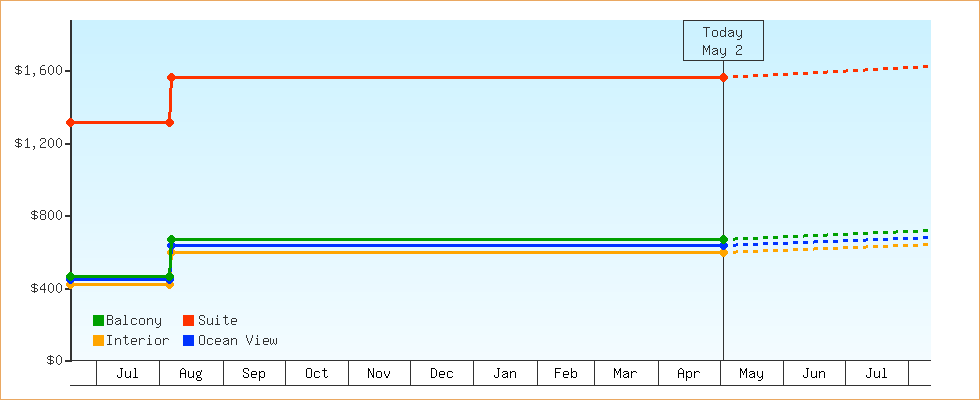Select the May month cell on the axis

tap(752, 373)
